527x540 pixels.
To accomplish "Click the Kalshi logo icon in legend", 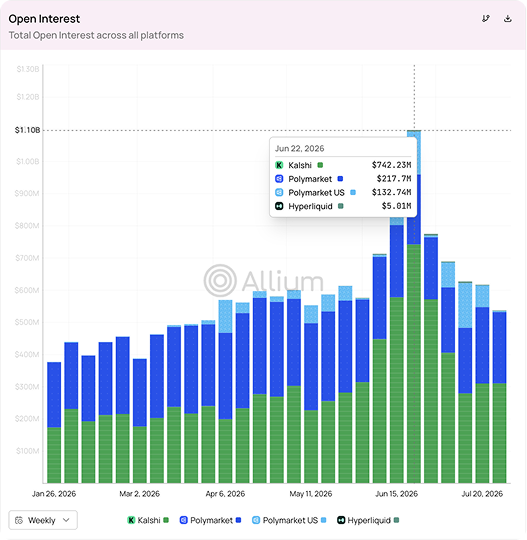I will coord(131,520).
